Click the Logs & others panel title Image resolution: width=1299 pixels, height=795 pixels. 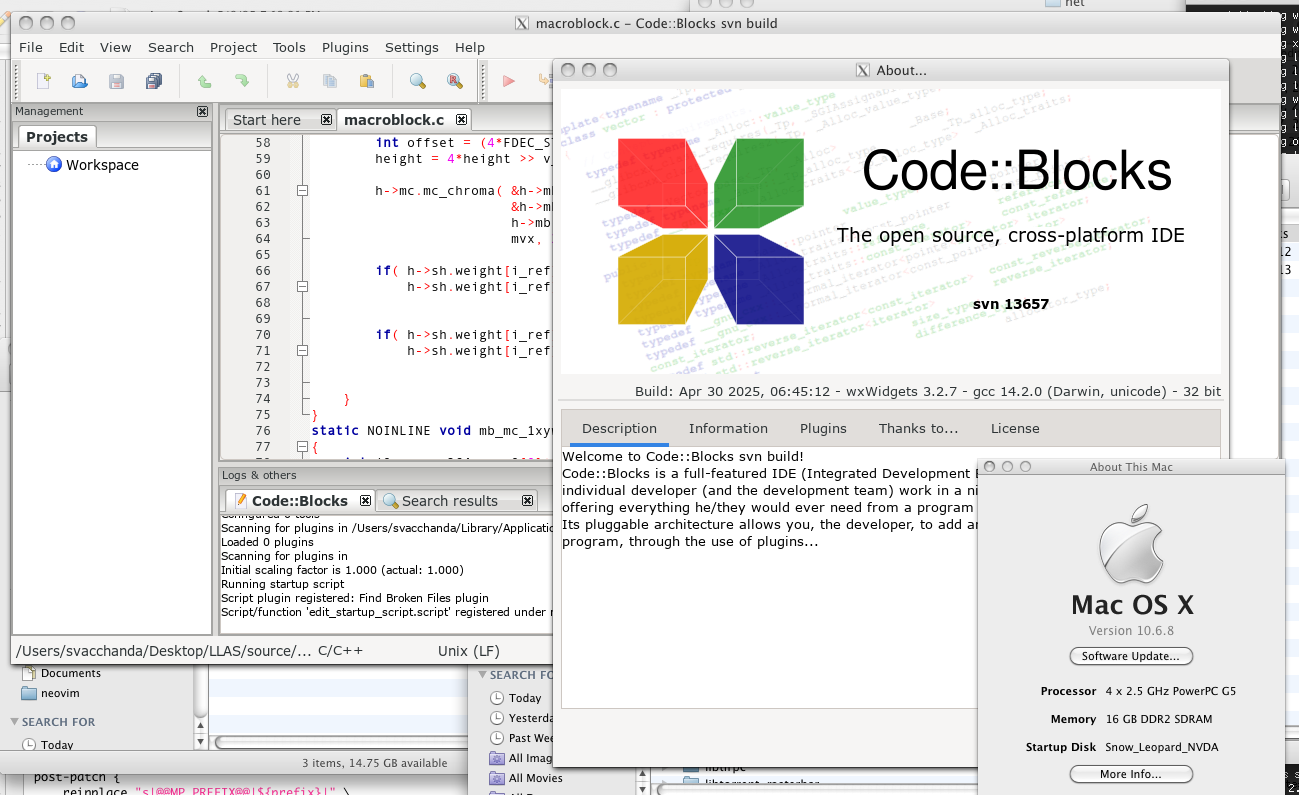[x=259, y=475]
